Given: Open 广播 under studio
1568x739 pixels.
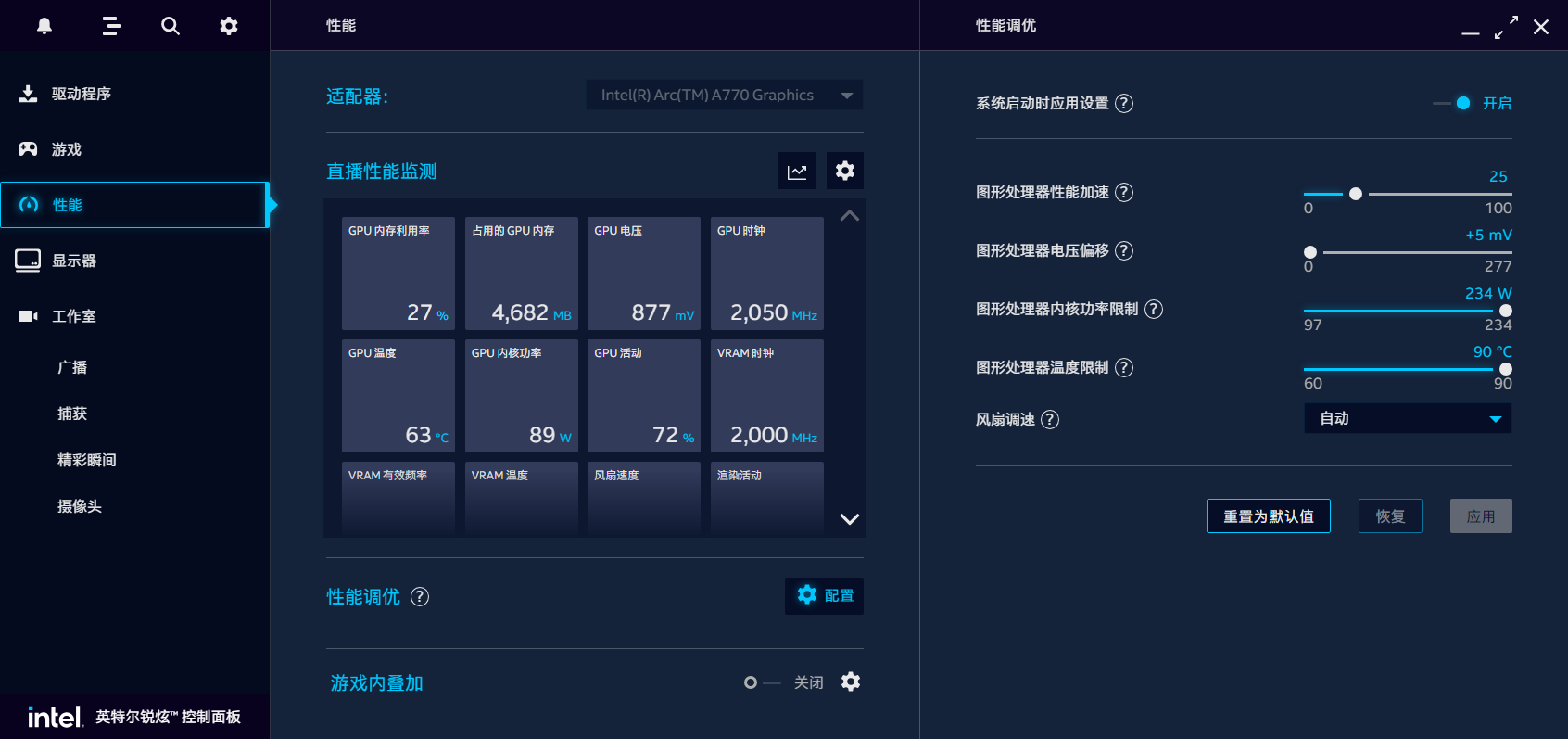Looking at the screenshot, I should click(72, 367).
